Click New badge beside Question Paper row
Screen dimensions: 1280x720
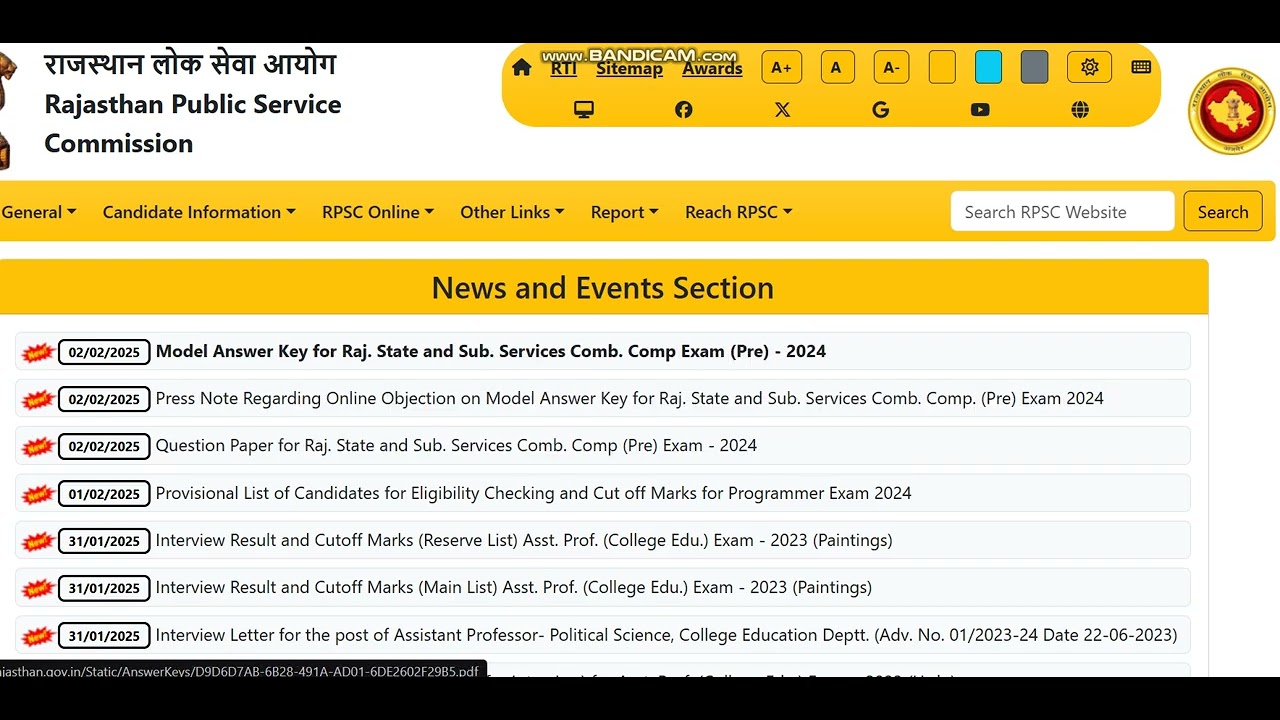pos(38,446)
